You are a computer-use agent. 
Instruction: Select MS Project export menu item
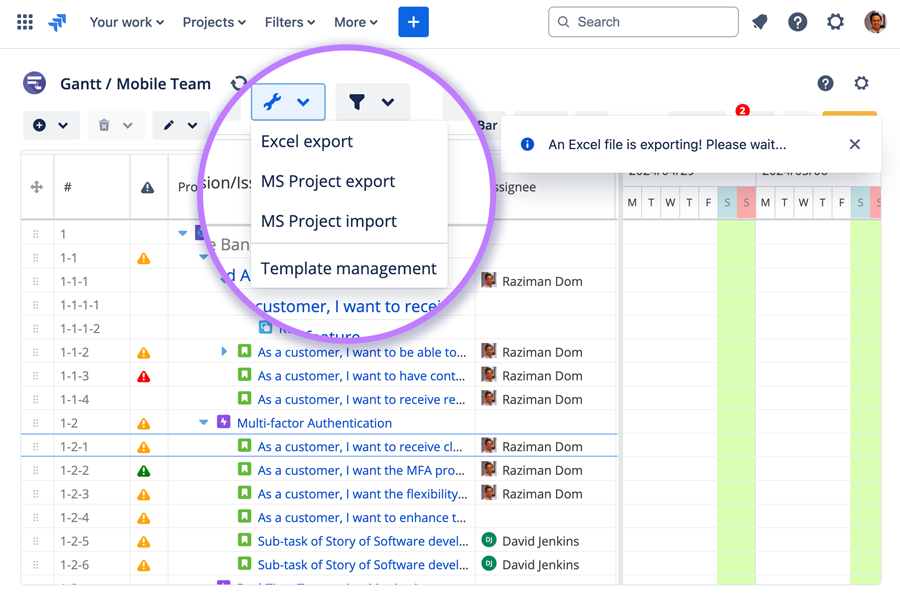(349, 181)
